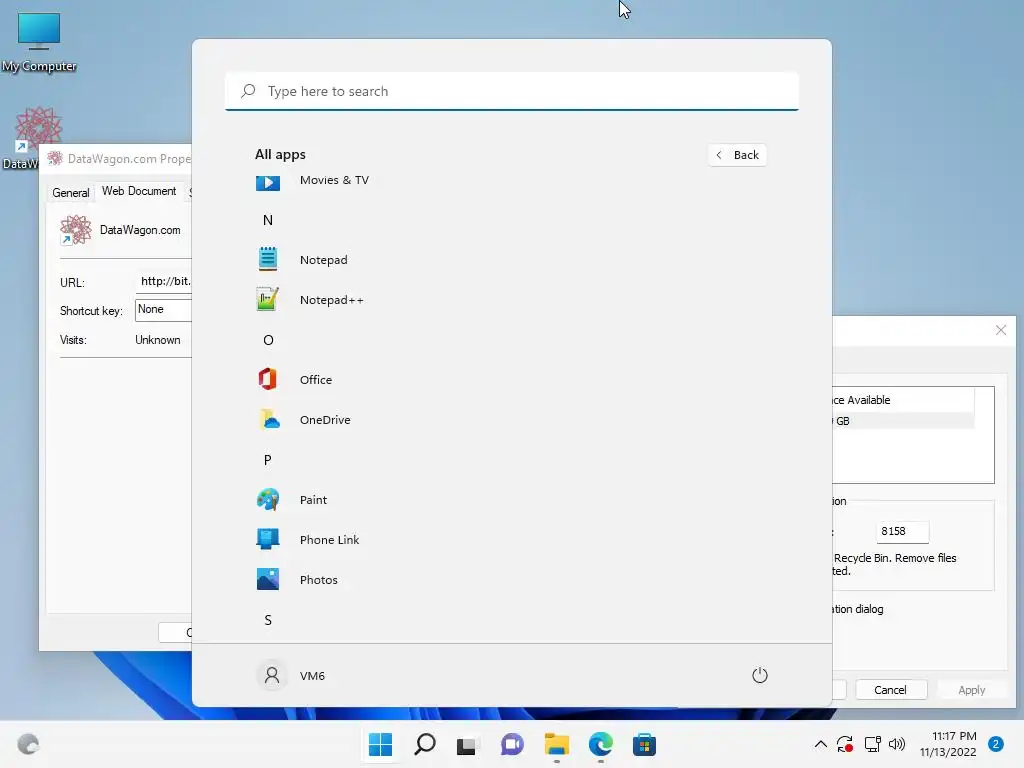
Task: Click the Notepad++ label text
Action: 332,300
